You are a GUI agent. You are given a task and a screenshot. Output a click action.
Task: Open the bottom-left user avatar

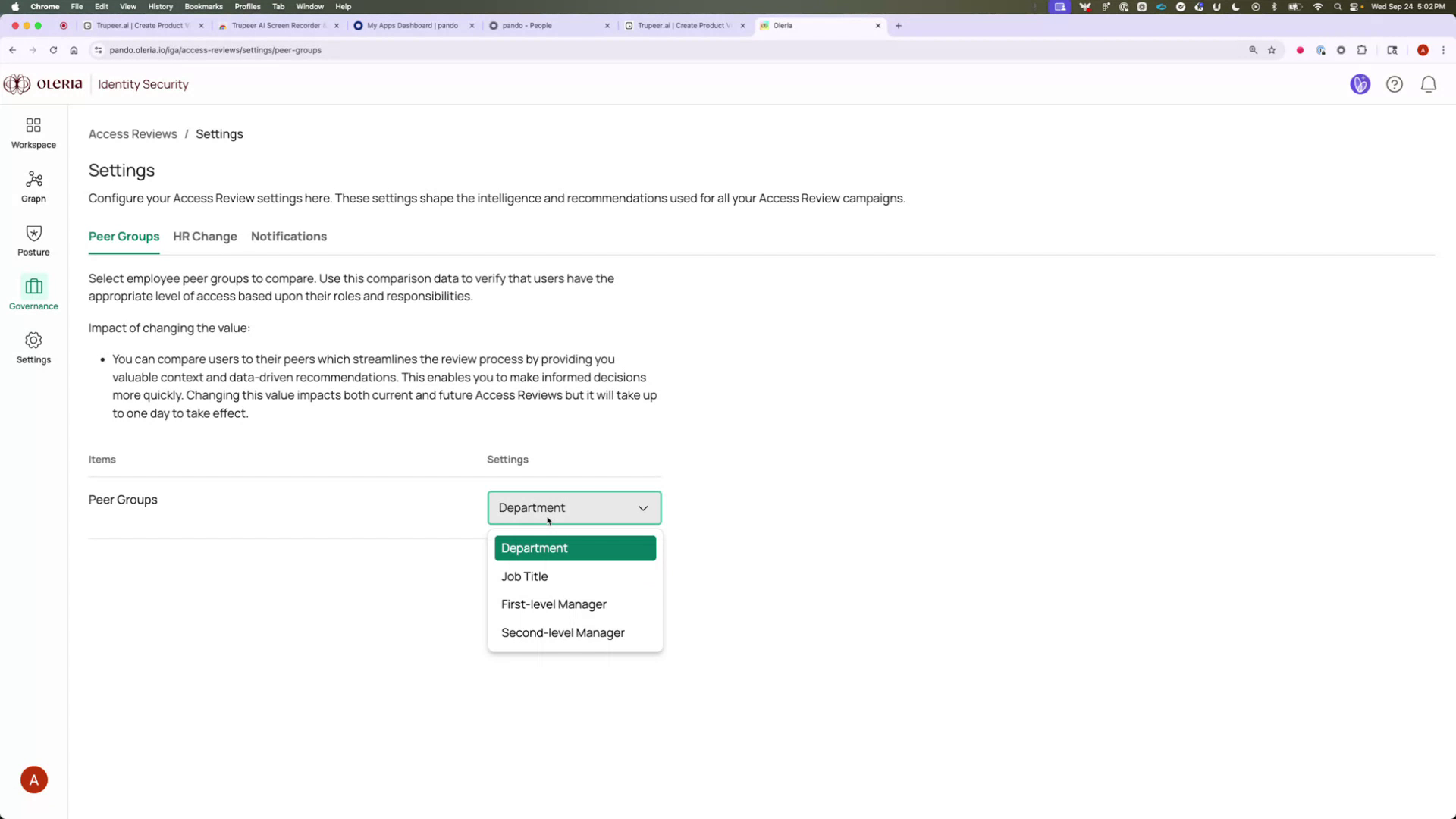(x=33, y=779)
